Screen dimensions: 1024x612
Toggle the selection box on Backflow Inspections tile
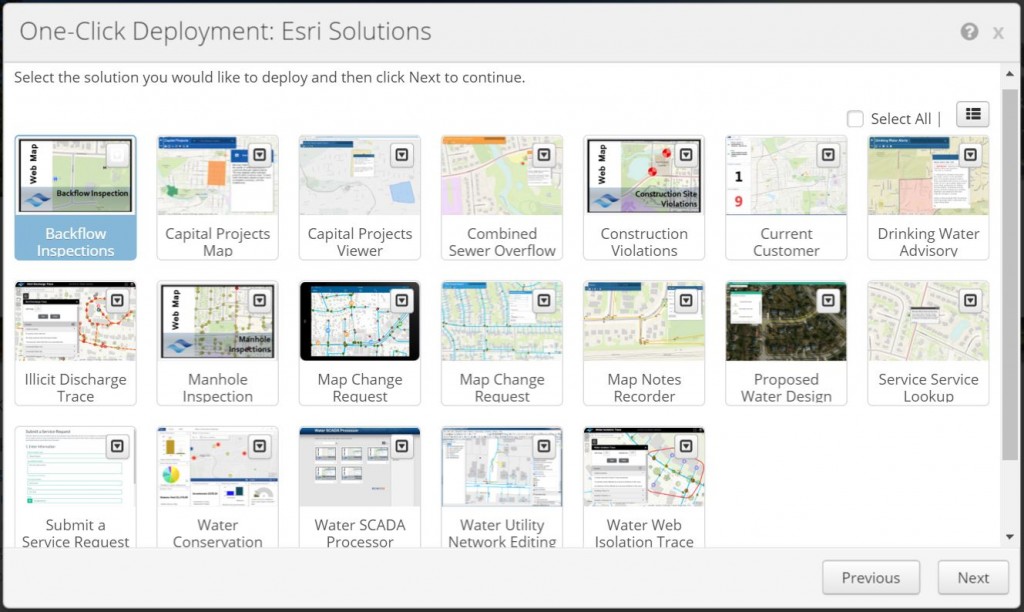pyautogui.click(x=117, y=155)
